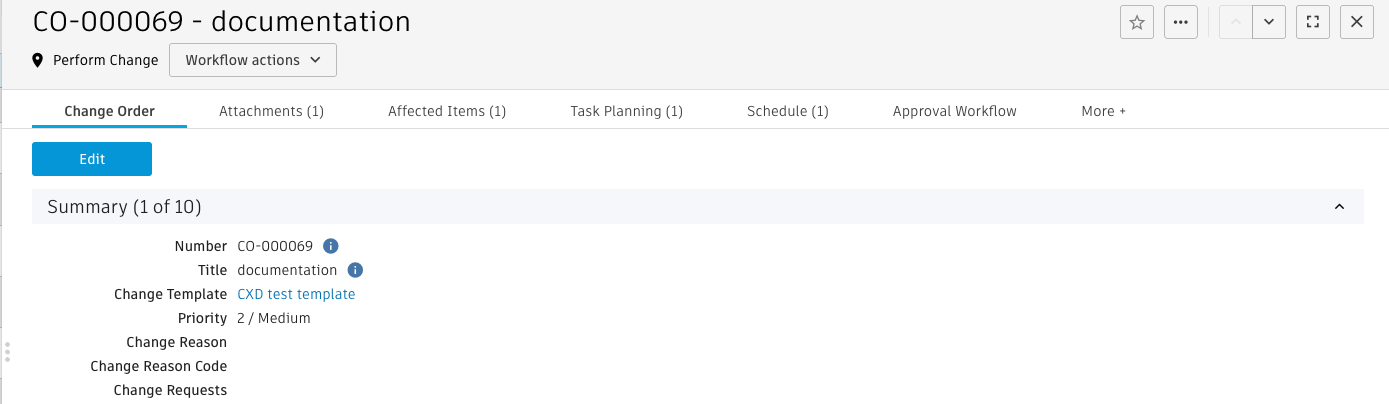Open the Workflow actions dropdown
Viewport: 1389px width, 404px height.
(x=253, y=60)
